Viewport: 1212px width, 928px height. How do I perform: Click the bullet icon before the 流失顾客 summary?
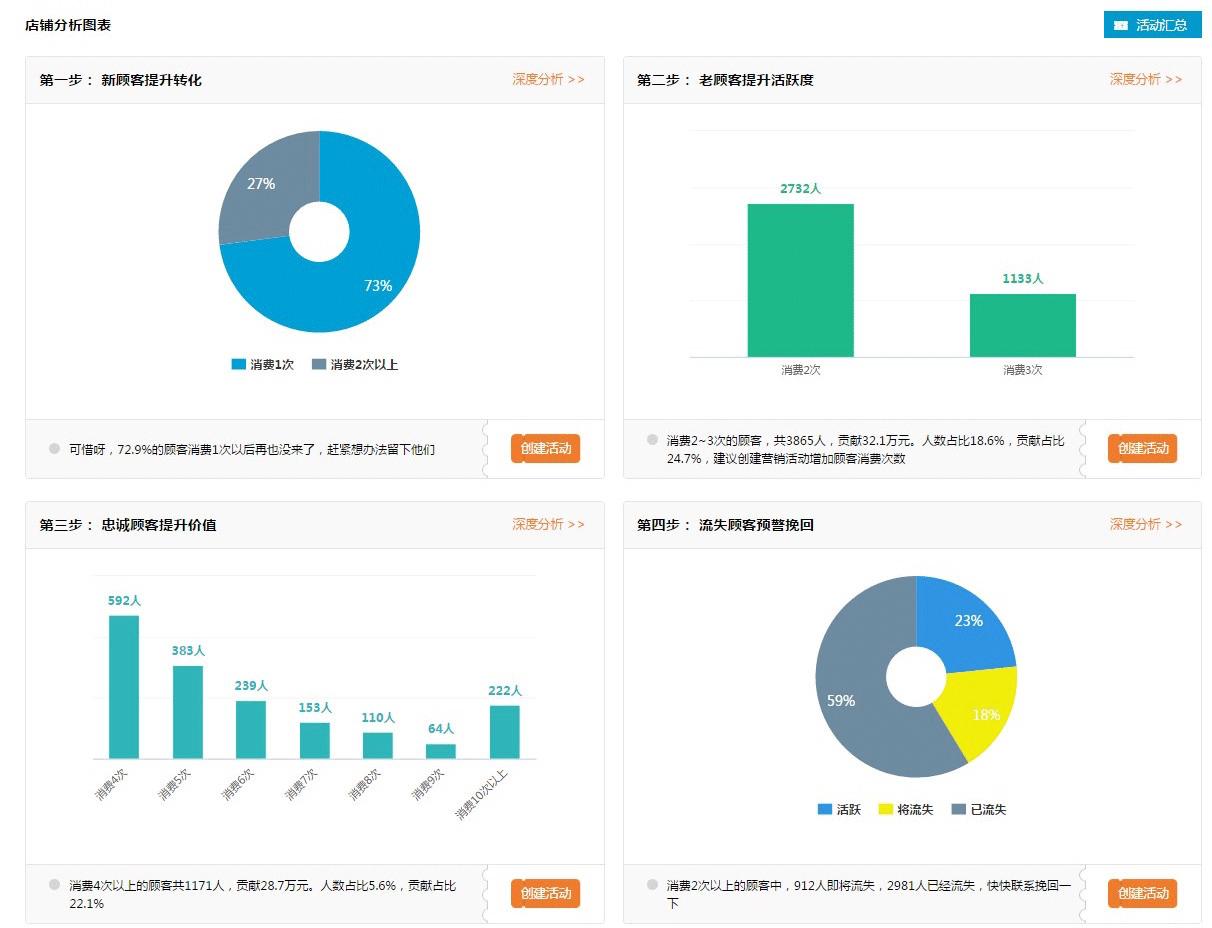pyautogui.click(x=651, y=882)
